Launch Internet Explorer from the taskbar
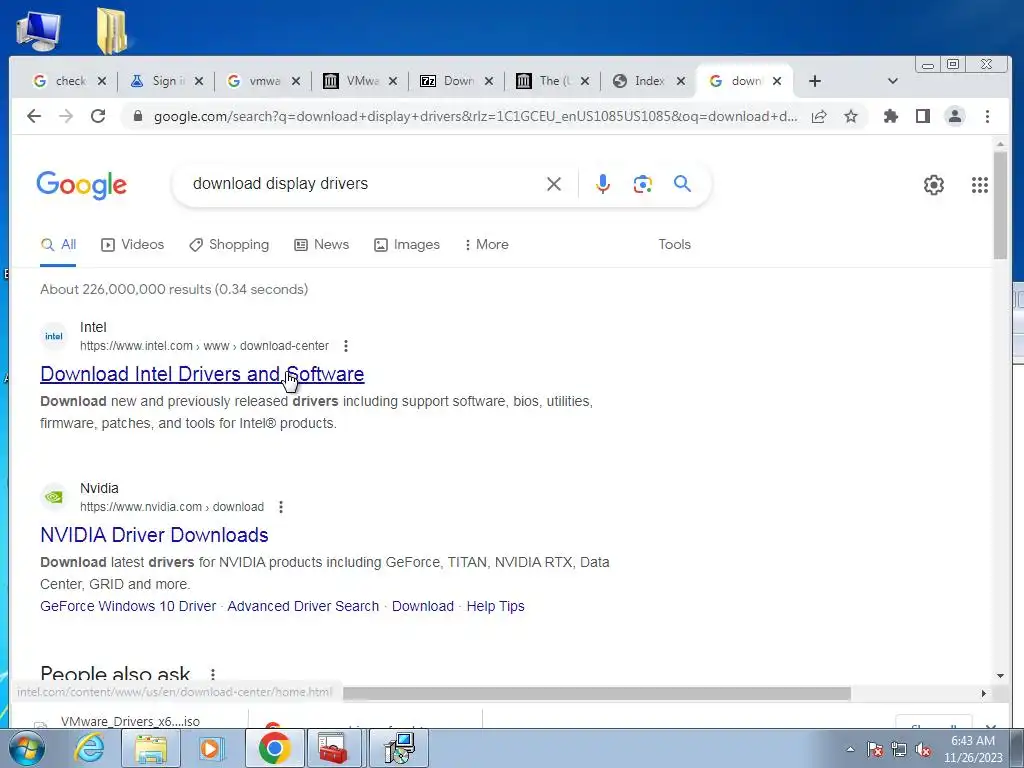Image resolution: width=1024 pixels, height=768 pixels. point(89,748)
